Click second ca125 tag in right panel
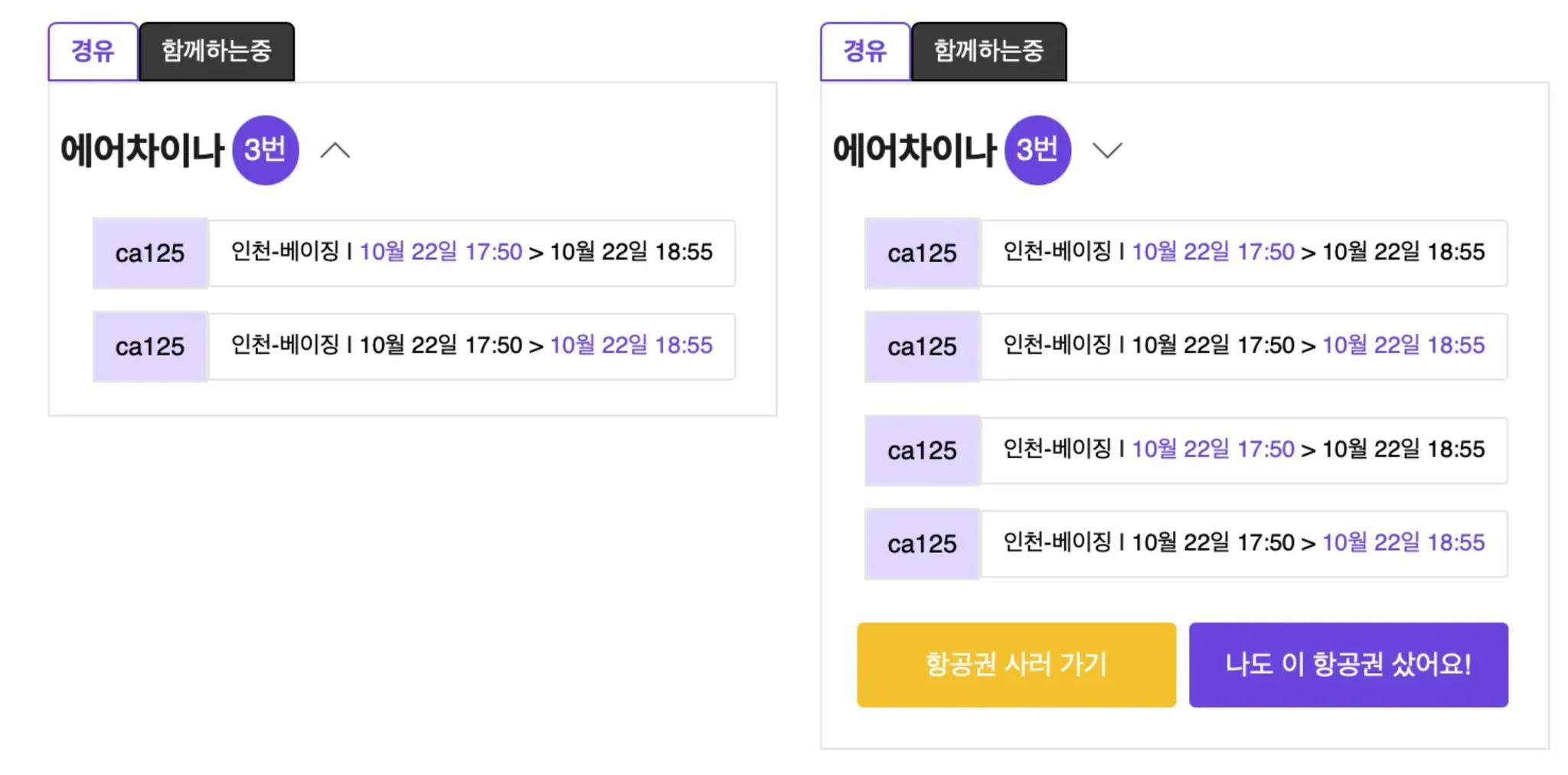Screen dimensions: 1568x775 922,347
